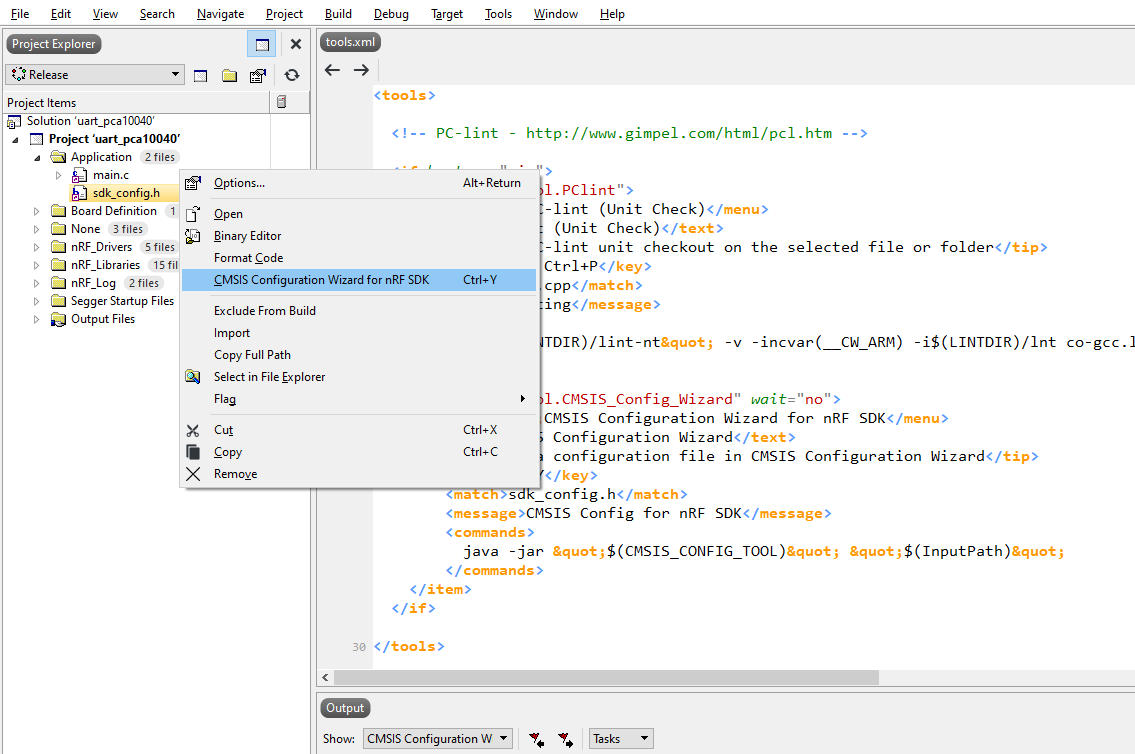The width and height of the screenshot is (1135, 754).
Task: Click the yellow folder toolbar icon
Action: (x=229, y=75)
